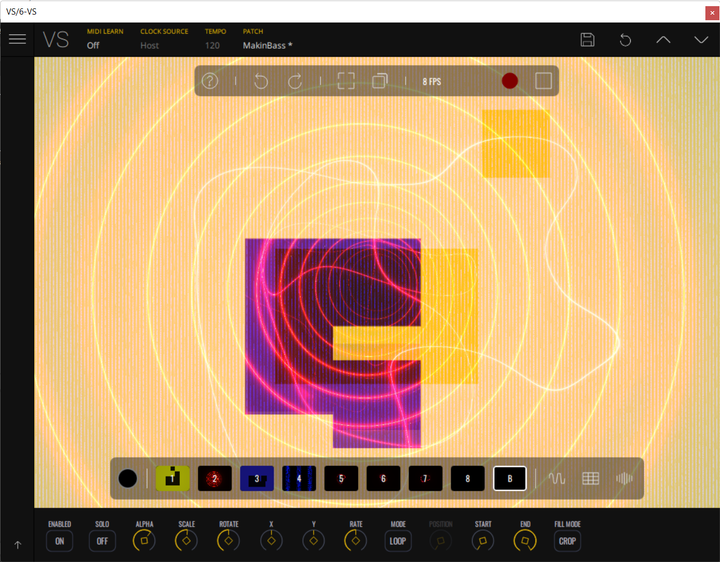Toggle the fullscreen brackets icon
The image size is (720, 562).
[x=346, y=81]
